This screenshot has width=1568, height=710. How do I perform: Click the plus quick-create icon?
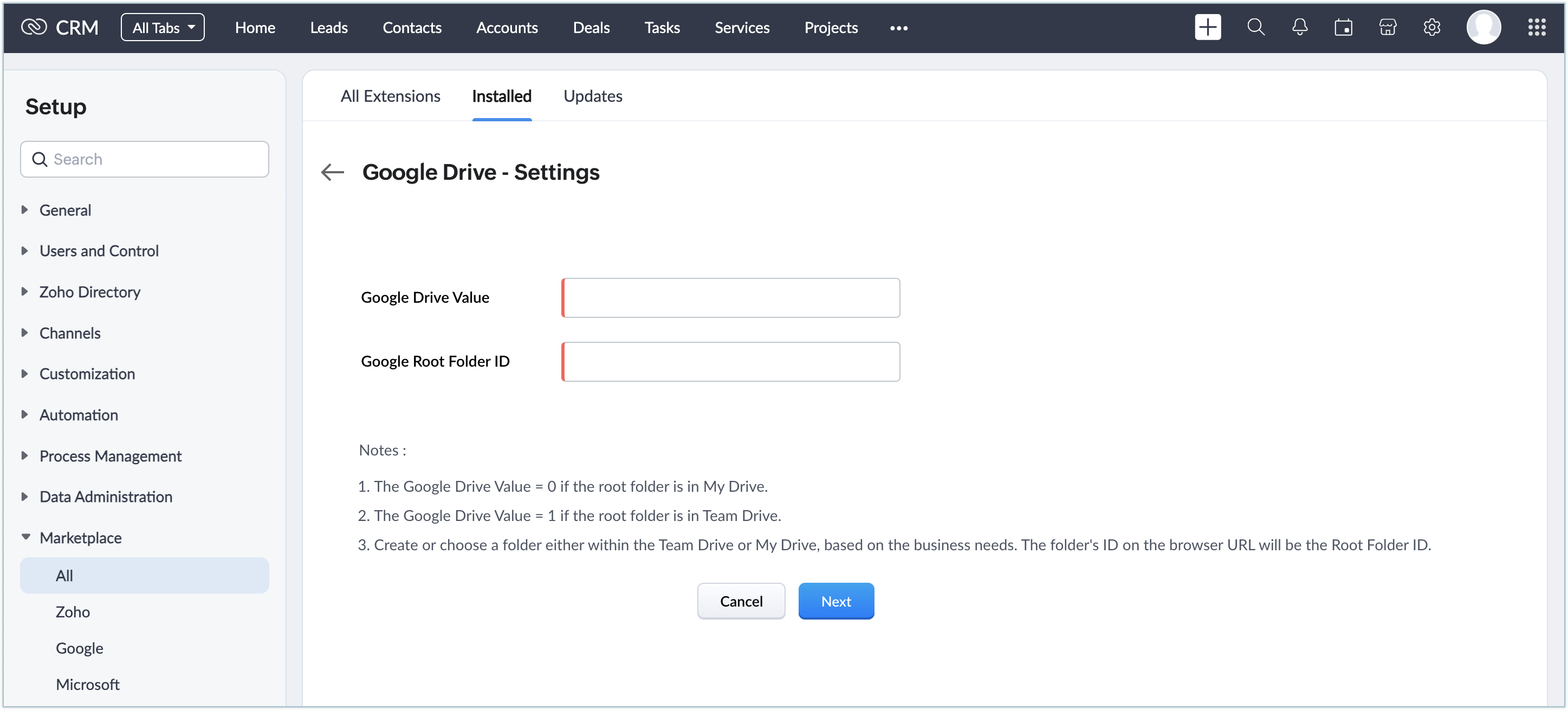(x=1207, y=28)
